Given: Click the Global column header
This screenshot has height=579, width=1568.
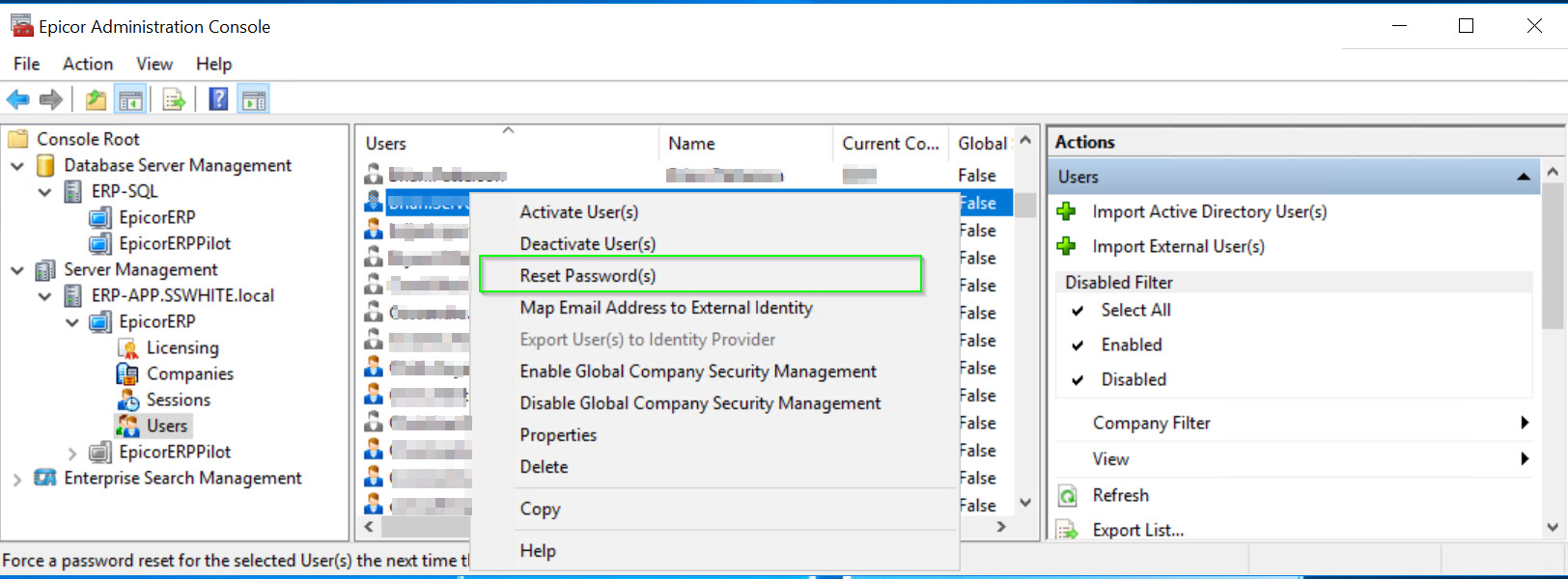Looking at the screenshot, I should [983, 143].
